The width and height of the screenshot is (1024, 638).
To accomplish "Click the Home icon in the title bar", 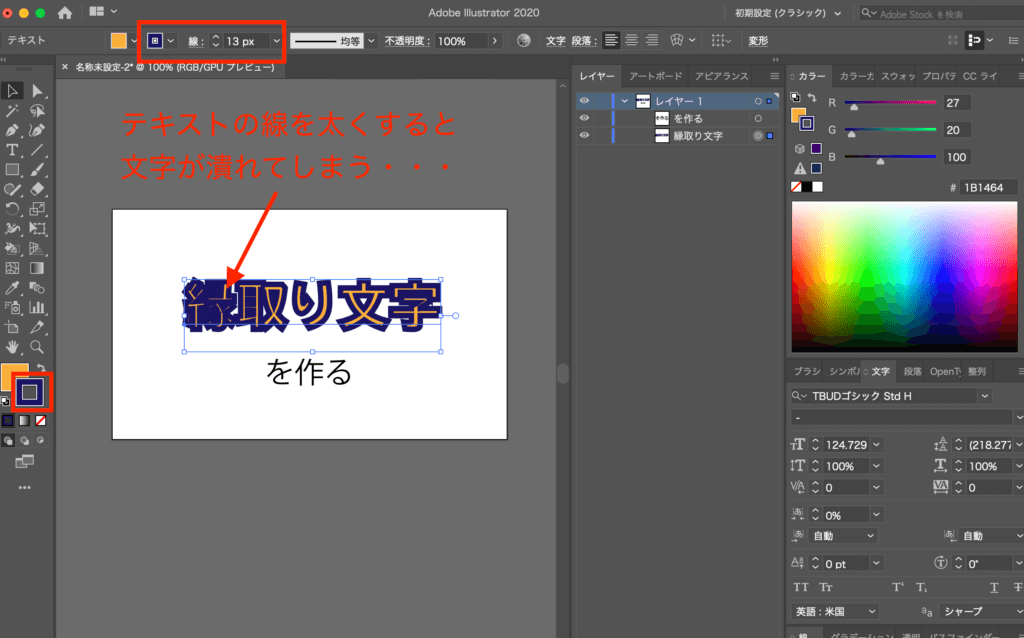I will (x=65, y=13).
